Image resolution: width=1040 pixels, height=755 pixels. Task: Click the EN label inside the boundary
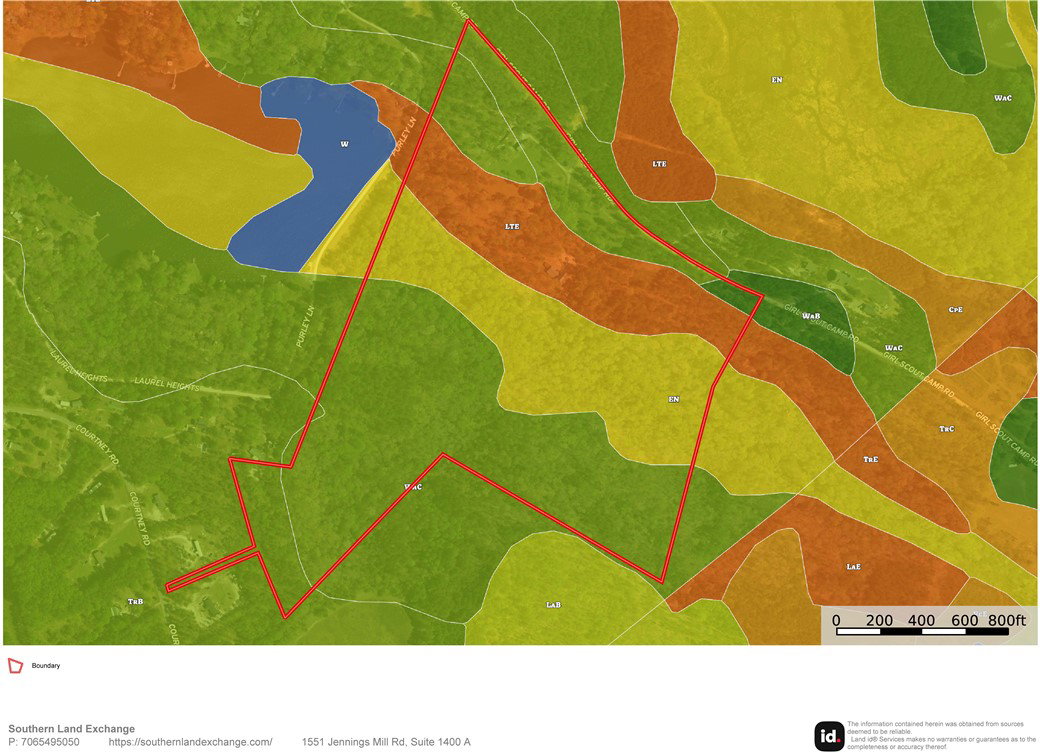(674, 399)
